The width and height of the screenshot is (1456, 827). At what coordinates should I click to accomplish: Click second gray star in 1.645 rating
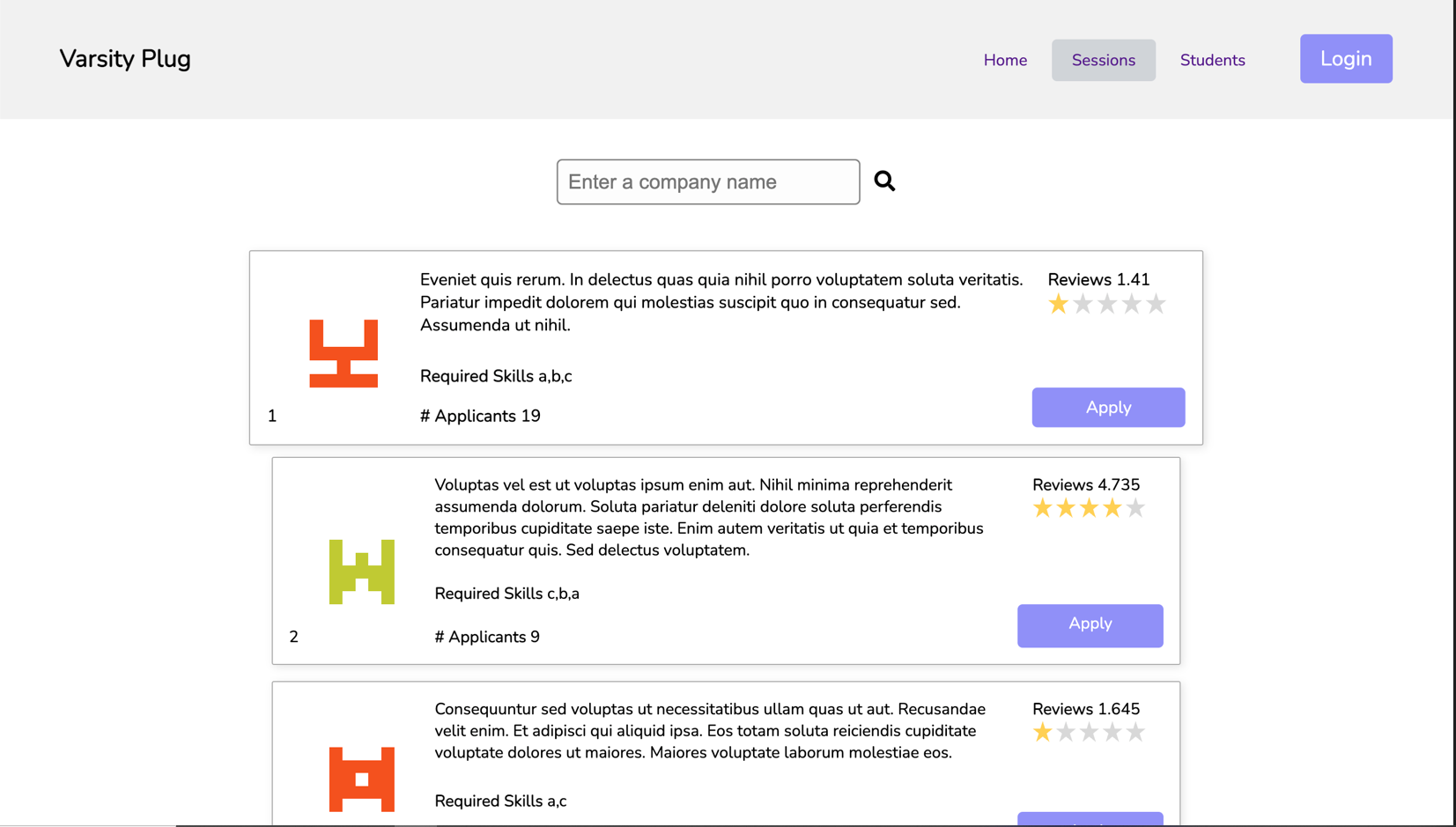click(x=1066, y=732)
